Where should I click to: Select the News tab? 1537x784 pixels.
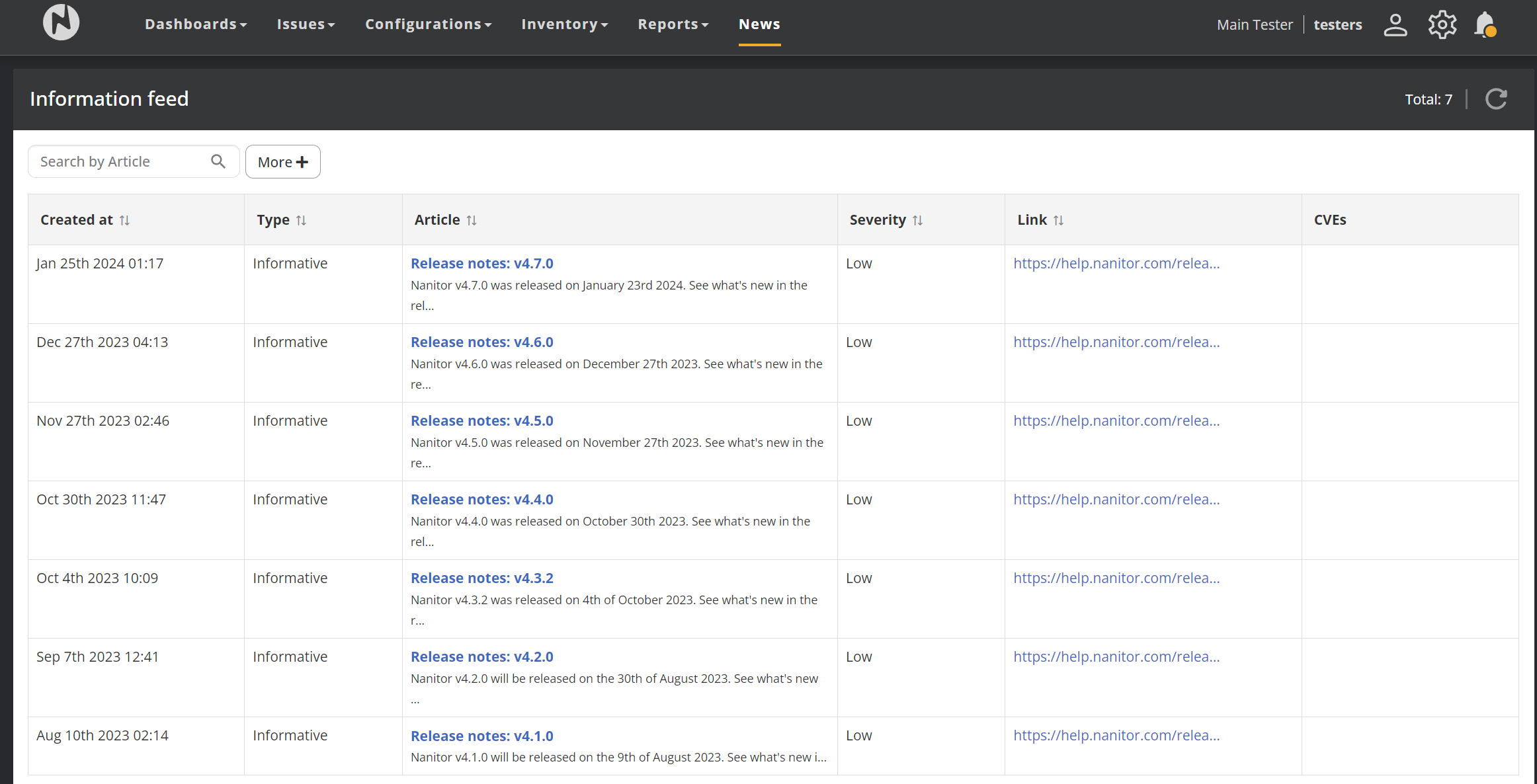(759, 24)
